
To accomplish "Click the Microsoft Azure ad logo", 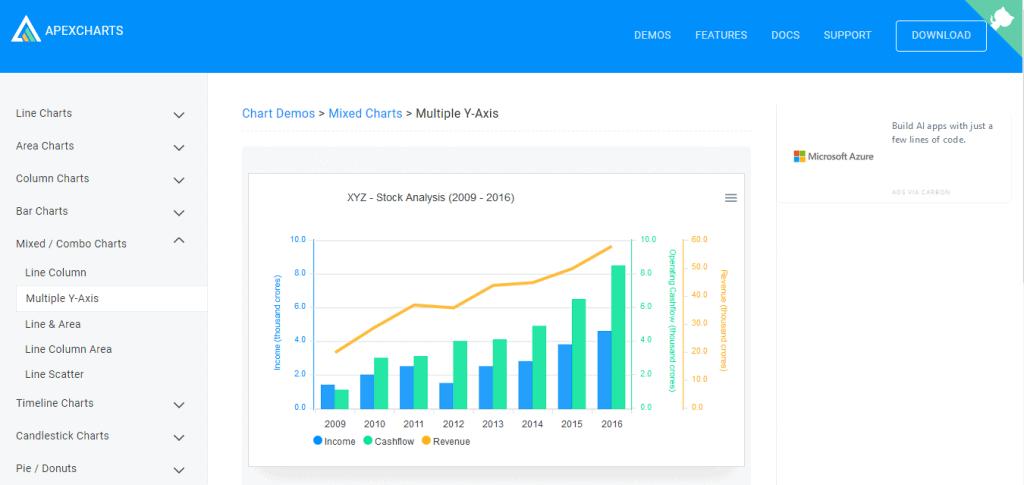I will pyautogui.click(x=833, y=157).
